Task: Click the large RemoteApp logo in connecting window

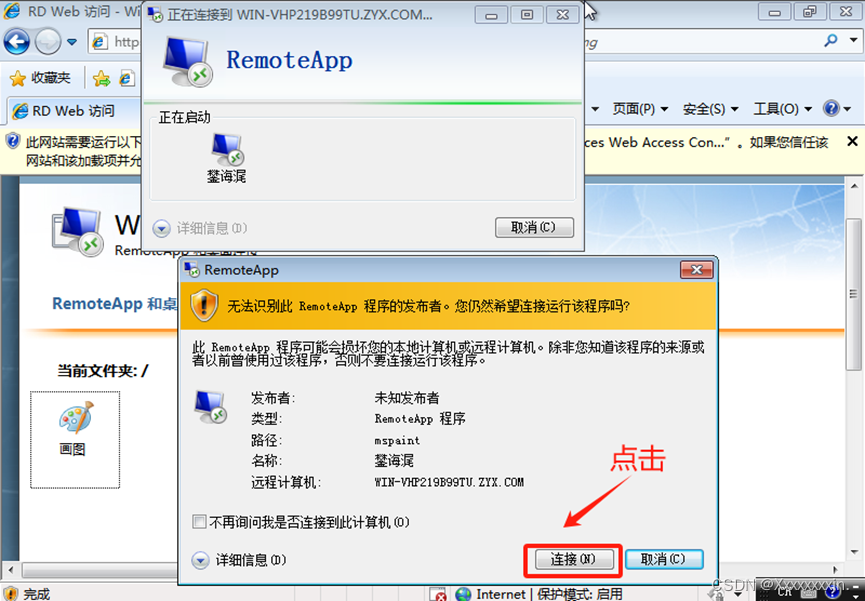Action: click(188, 62)
